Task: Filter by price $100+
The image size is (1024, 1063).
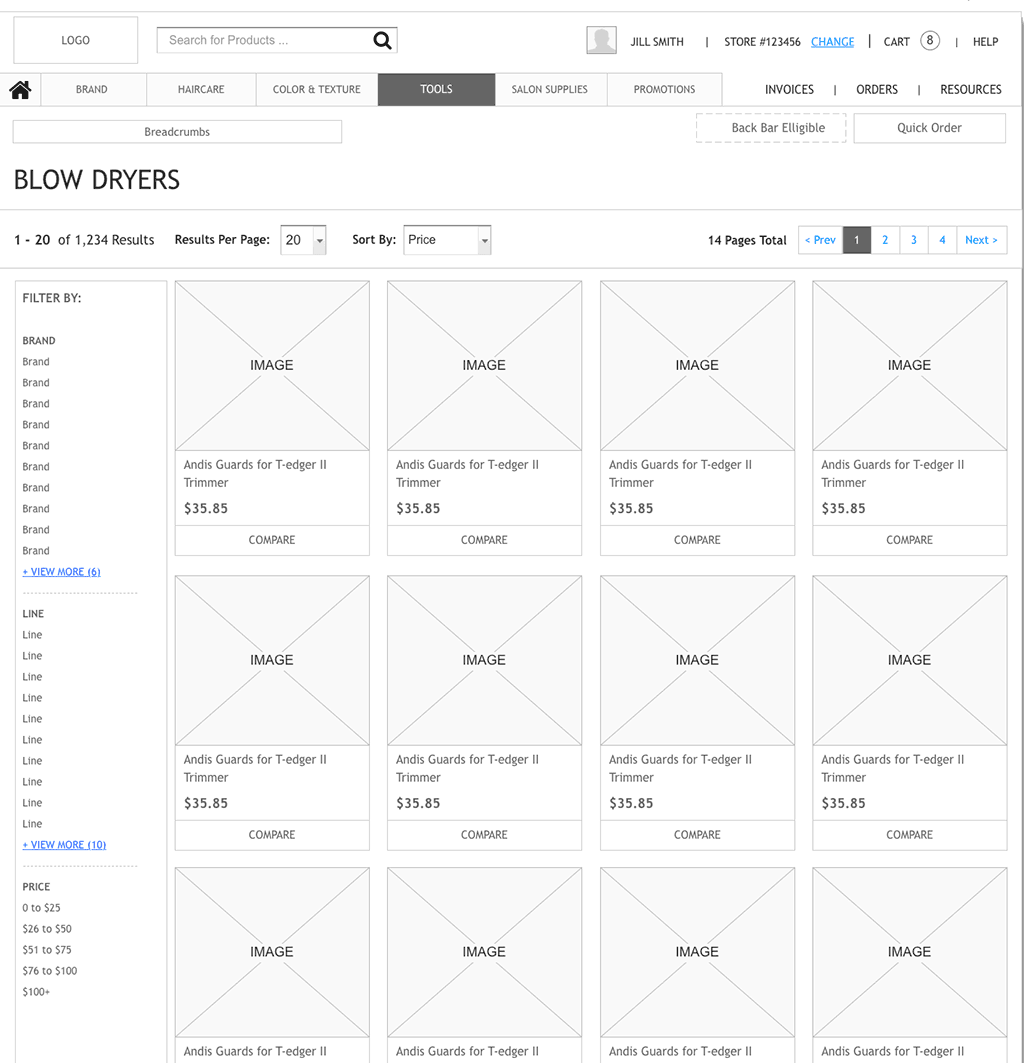Action: 36,992
